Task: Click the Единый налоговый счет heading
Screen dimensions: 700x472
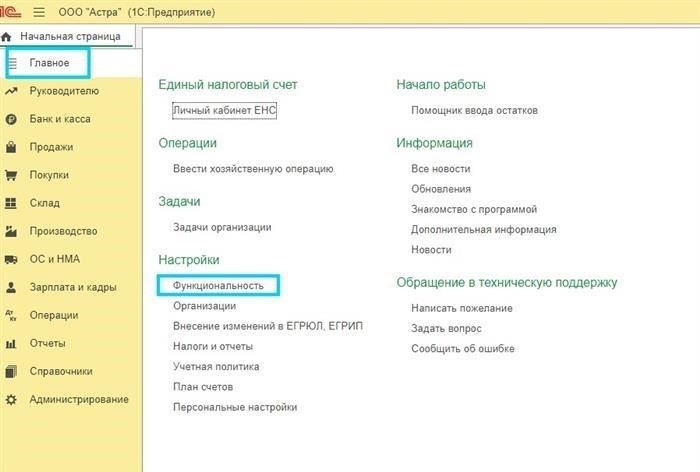Action: point(228,85)
